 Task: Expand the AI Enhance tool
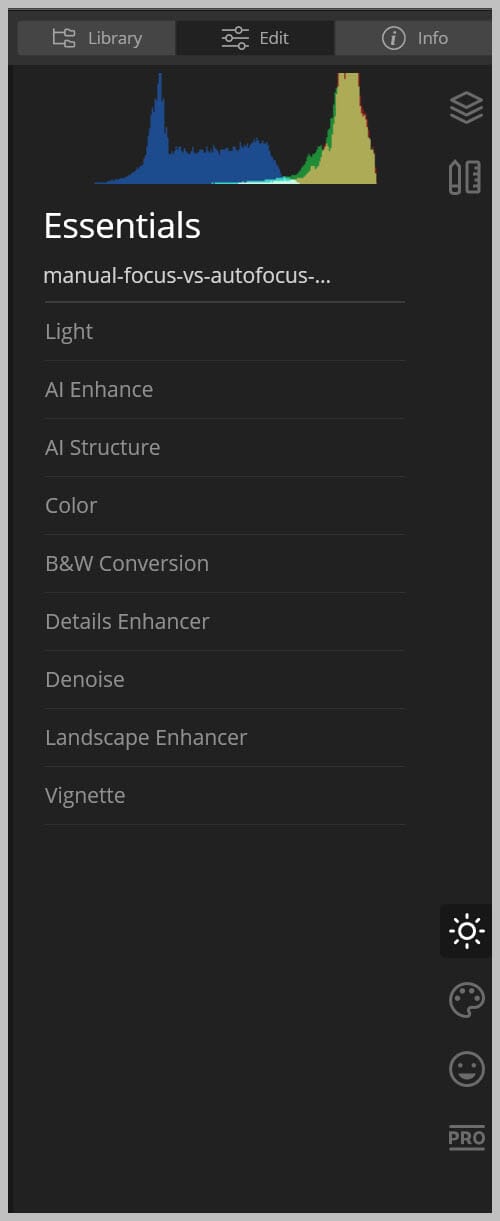[225, 390]
